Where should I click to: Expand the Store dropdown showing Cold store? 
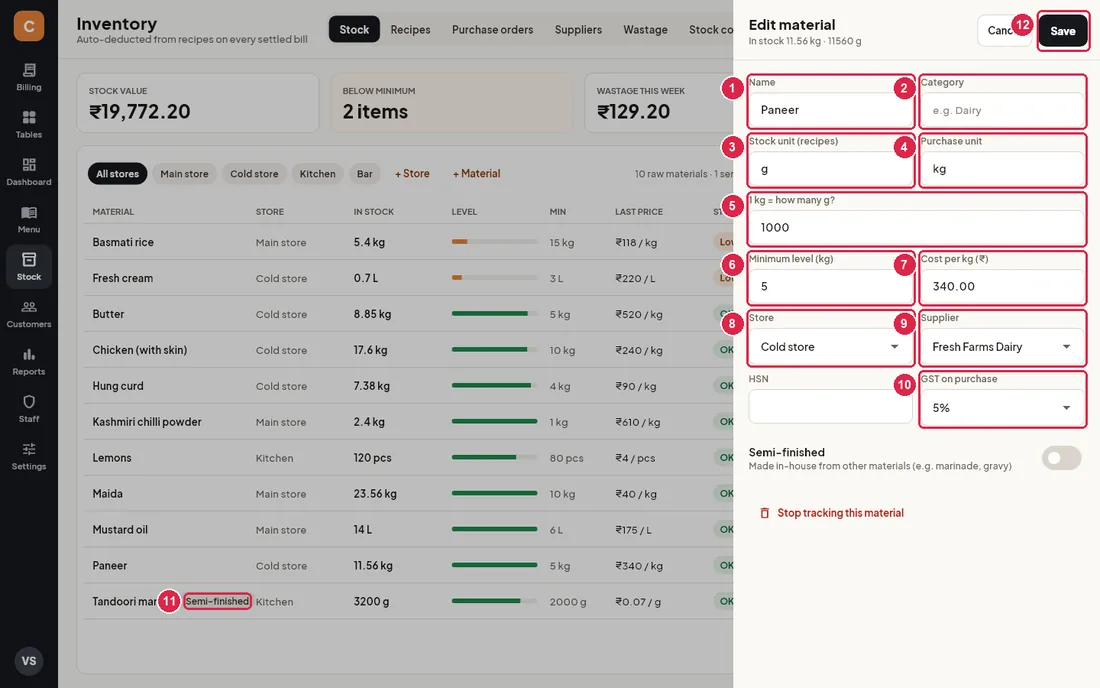(831, 346)
